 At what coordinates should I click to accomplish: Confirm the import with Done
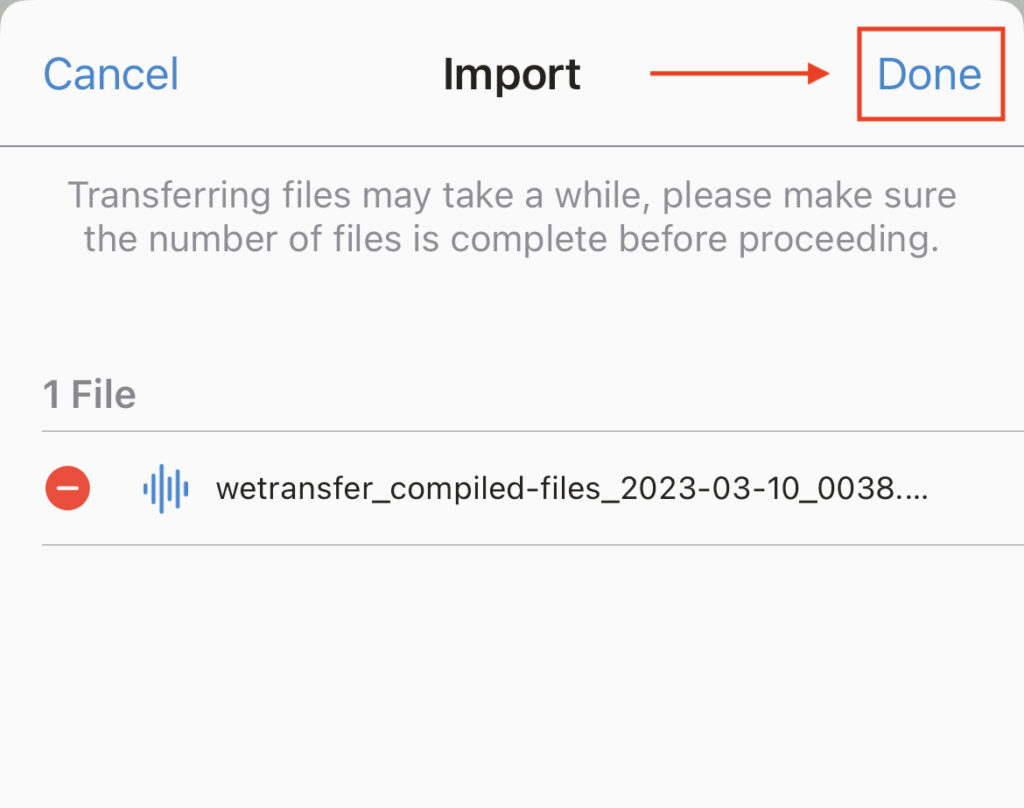click(929, 74)
